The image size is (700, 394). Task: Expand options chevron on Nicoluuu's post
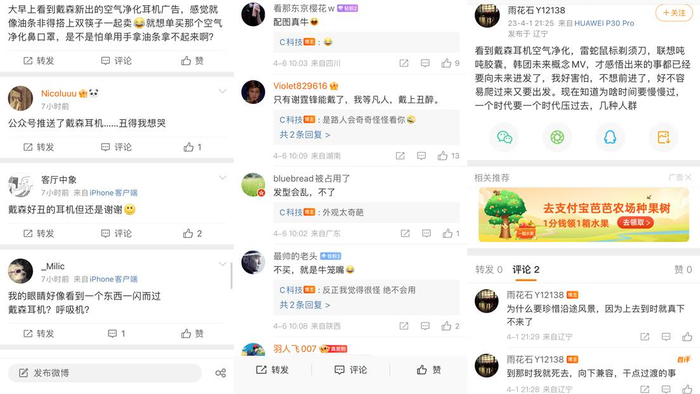point(222,91)
